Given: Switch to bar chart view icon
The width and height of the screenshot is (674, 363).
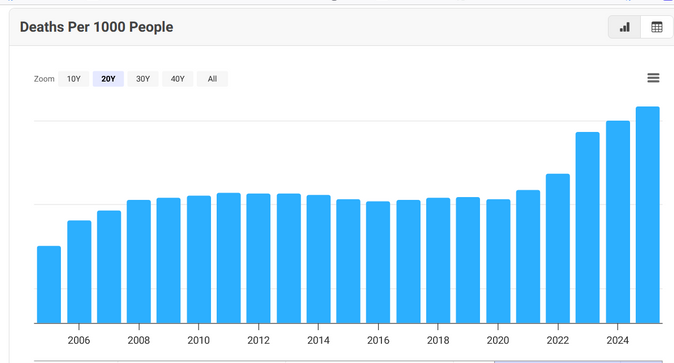Looking at the screenshot, I should (625, 27).
